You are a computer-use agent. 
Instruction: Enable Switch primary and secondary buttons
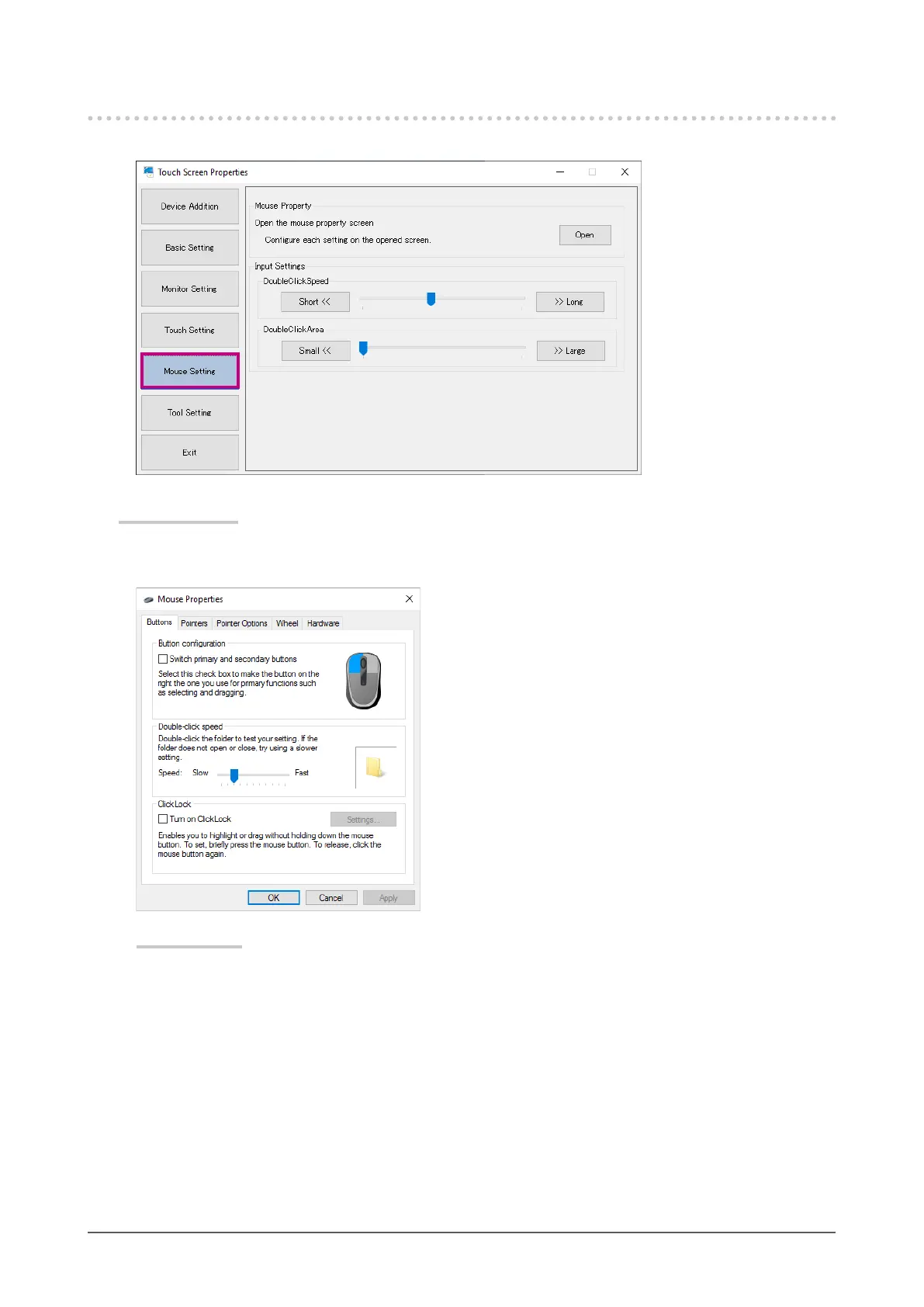(x=163, y=659)
